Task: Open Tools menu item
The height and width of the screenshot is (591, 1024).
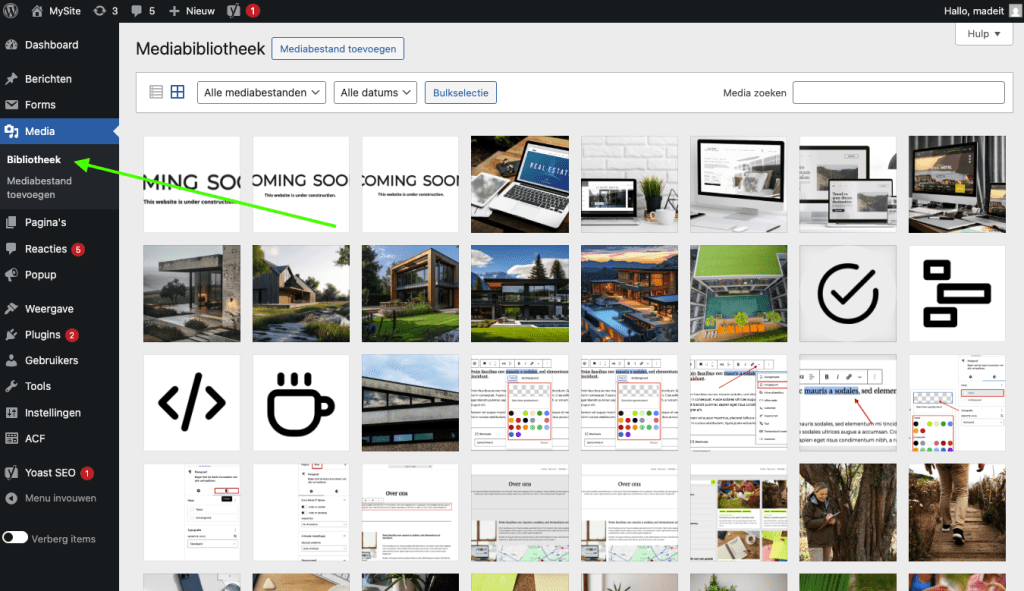Action: [x=59, y=386]
